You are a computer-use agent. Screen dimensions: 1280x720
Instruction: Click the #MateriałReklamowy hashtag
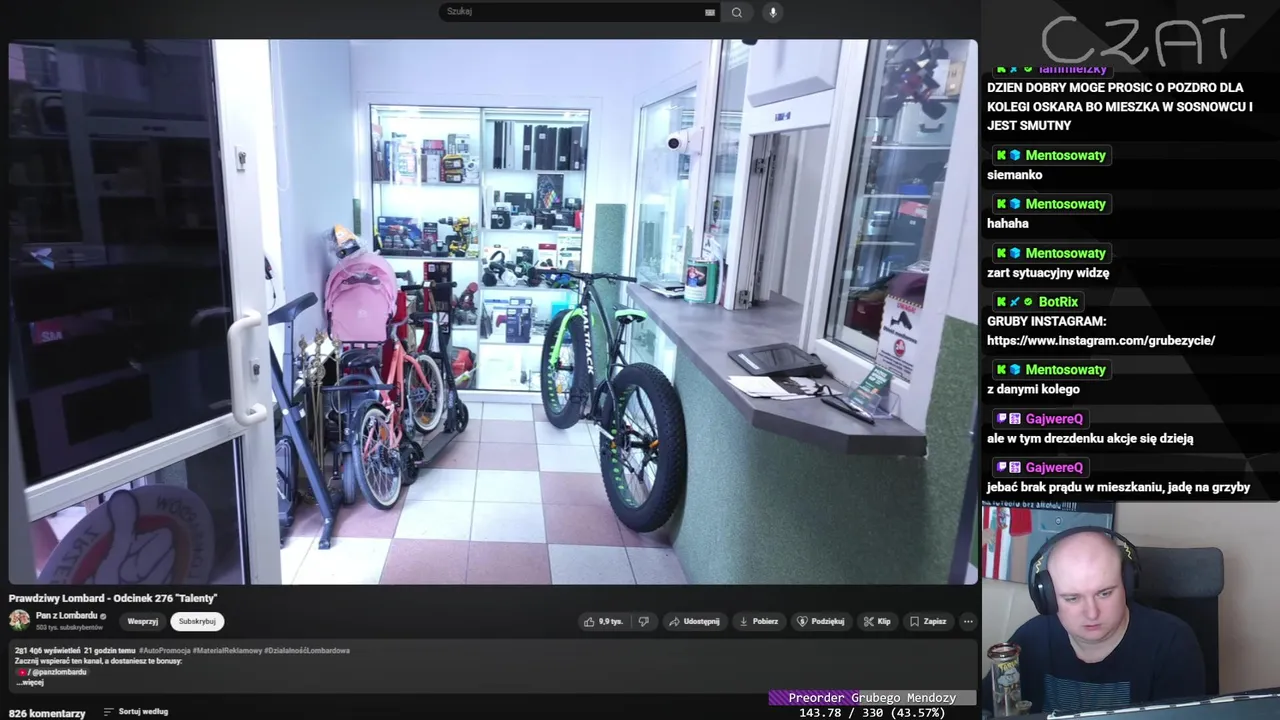[228, 650]
